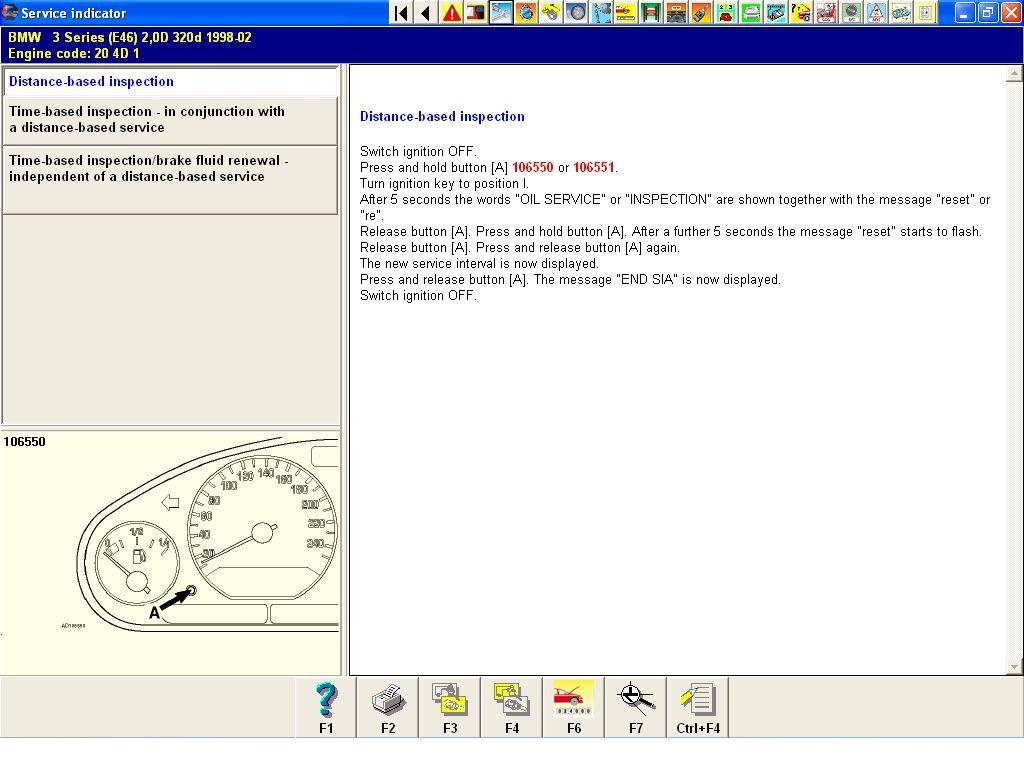Click the red technician toolbar icon

825,12
